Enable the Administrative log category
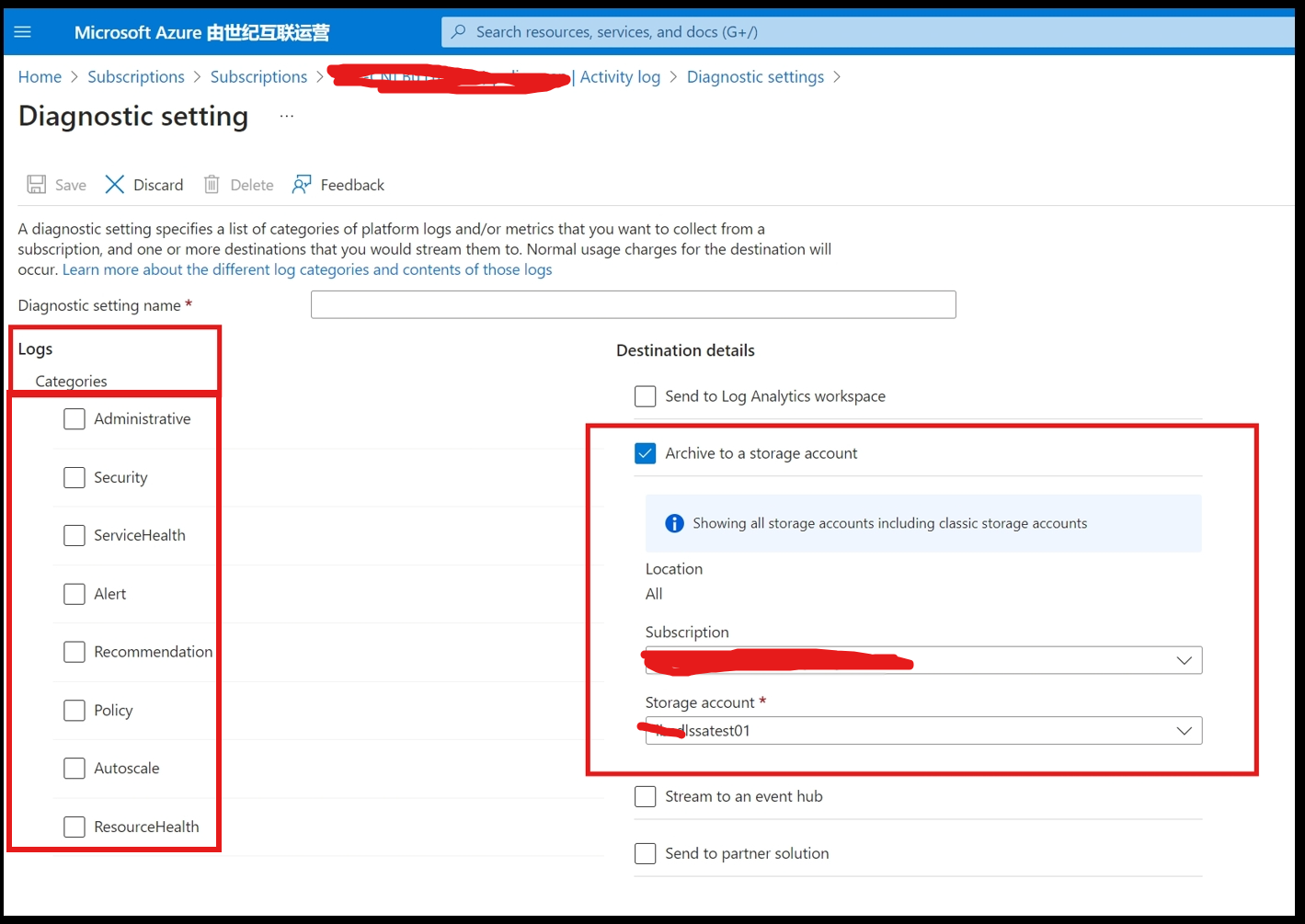Viewport: 1305px width, 924px height. click(x=74, y=418)
